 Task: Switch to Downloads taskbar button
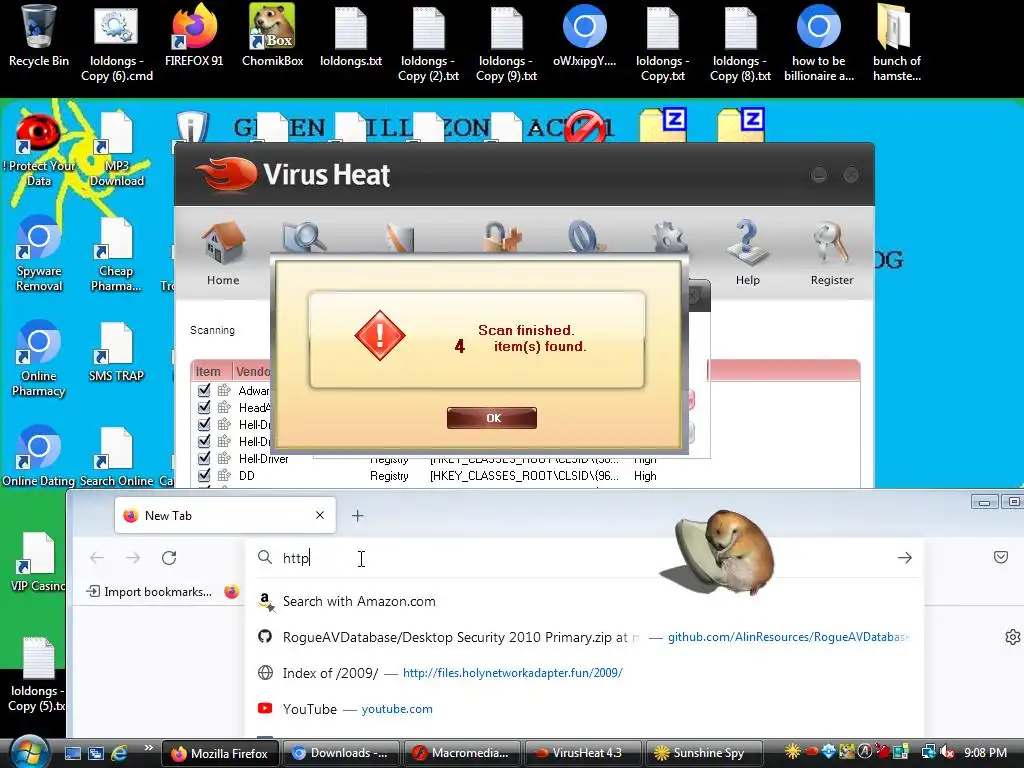click(x=340, y=753)
